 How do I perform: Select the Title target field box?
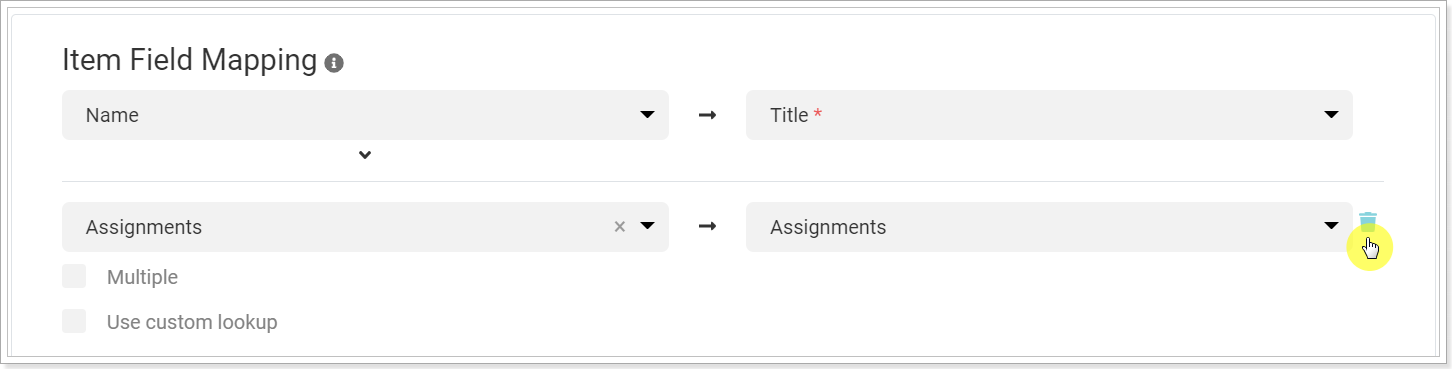pos(1049,115)
